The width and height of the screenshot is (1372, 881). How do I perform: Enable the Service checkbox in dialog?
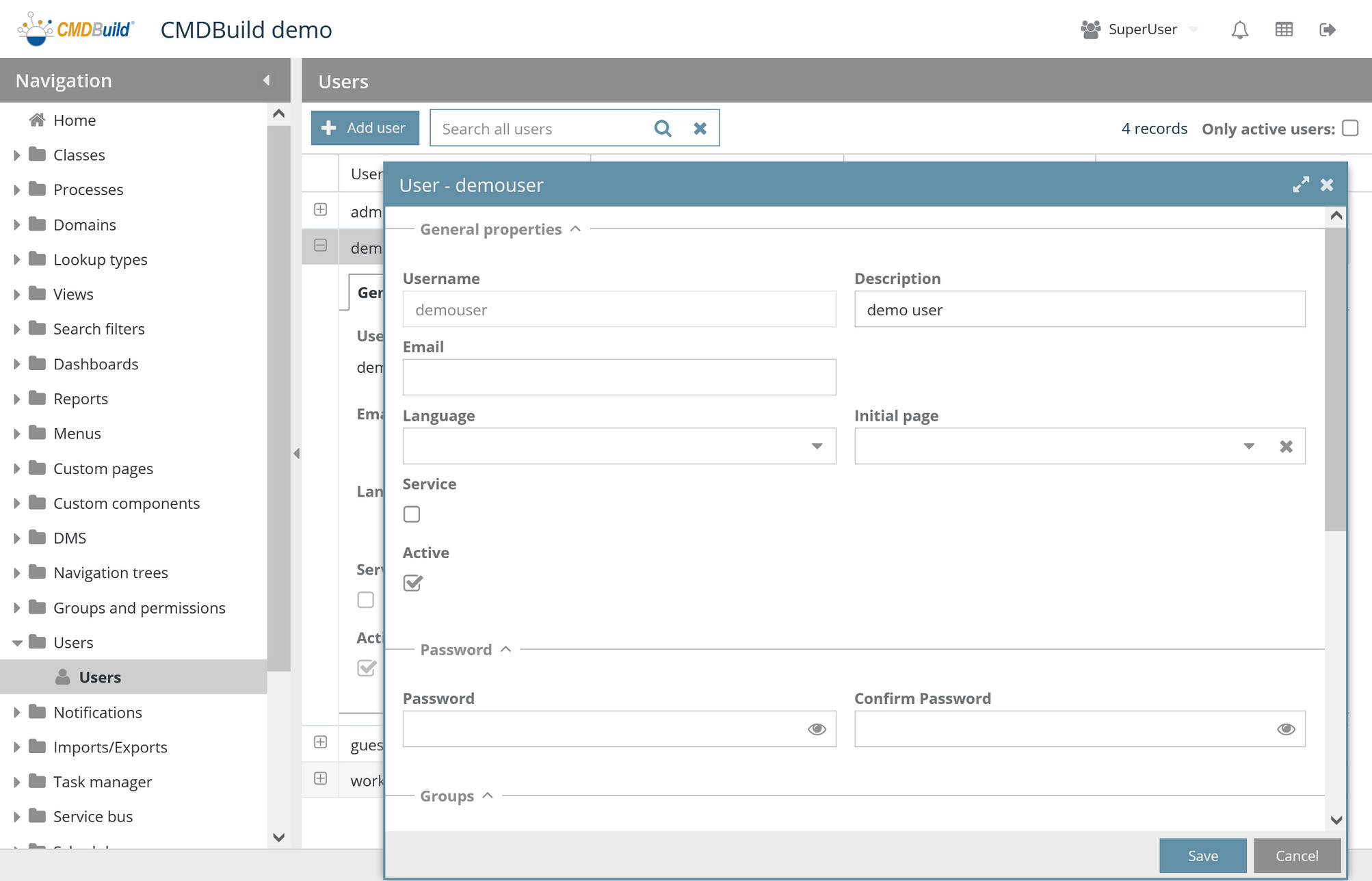point(412,514)
